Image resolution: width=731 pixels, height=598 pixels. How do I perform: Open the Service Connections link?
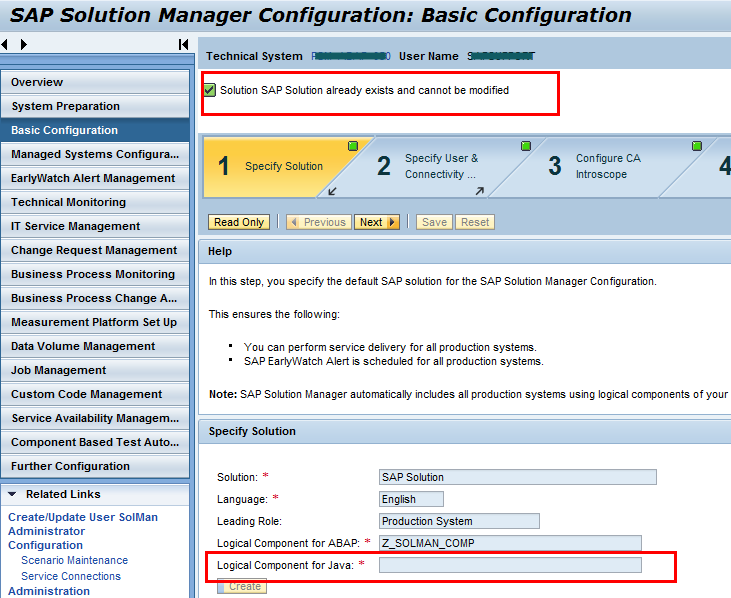71,576
